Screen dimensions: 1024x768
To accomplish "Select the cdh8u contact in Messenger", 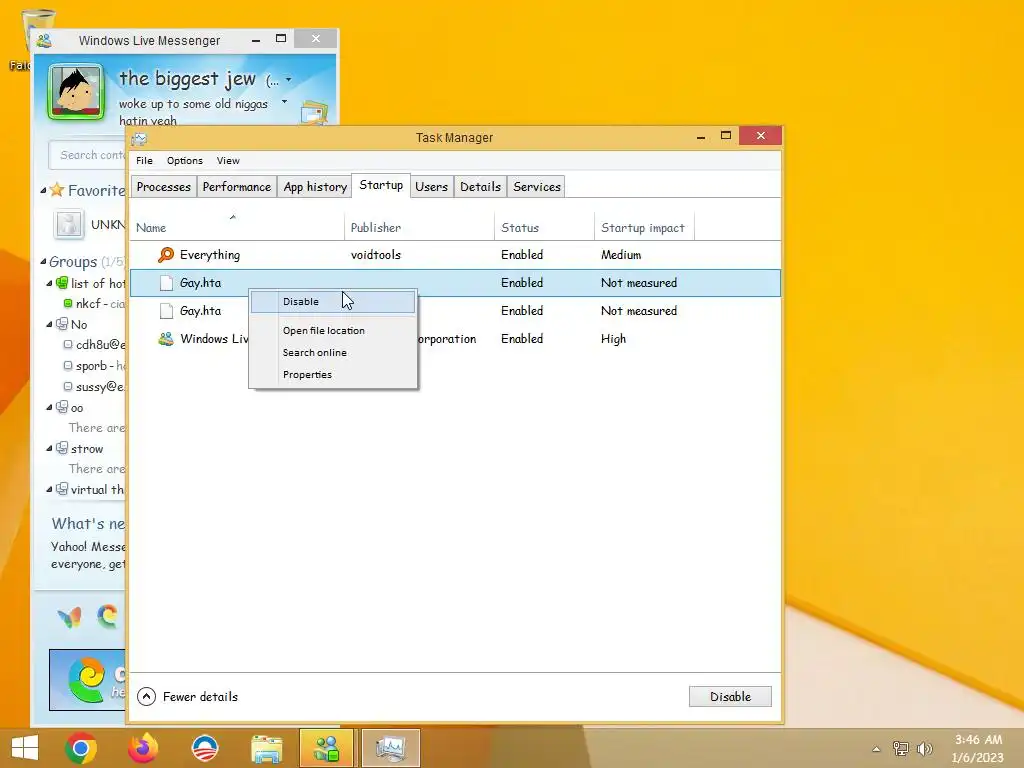I will (x=93, y=345).
